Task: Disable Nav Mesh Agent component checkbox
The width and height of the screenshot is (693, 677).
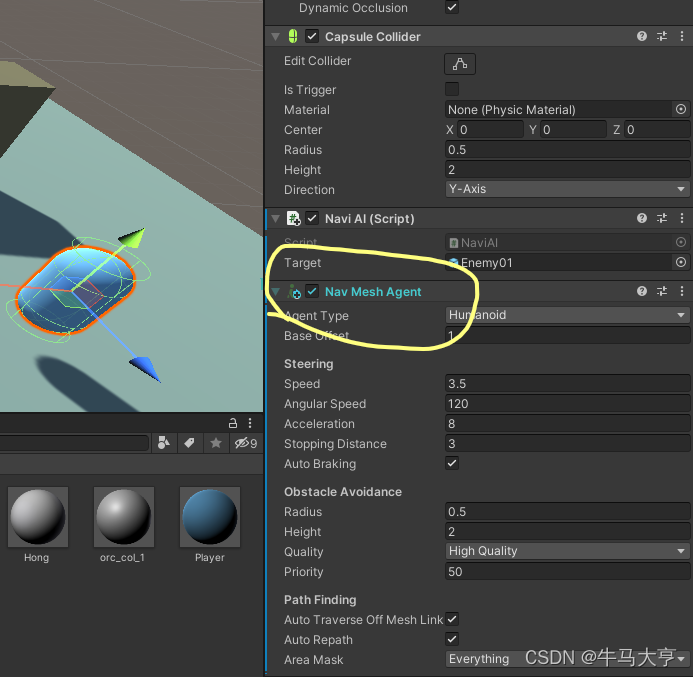Action: 312,291
